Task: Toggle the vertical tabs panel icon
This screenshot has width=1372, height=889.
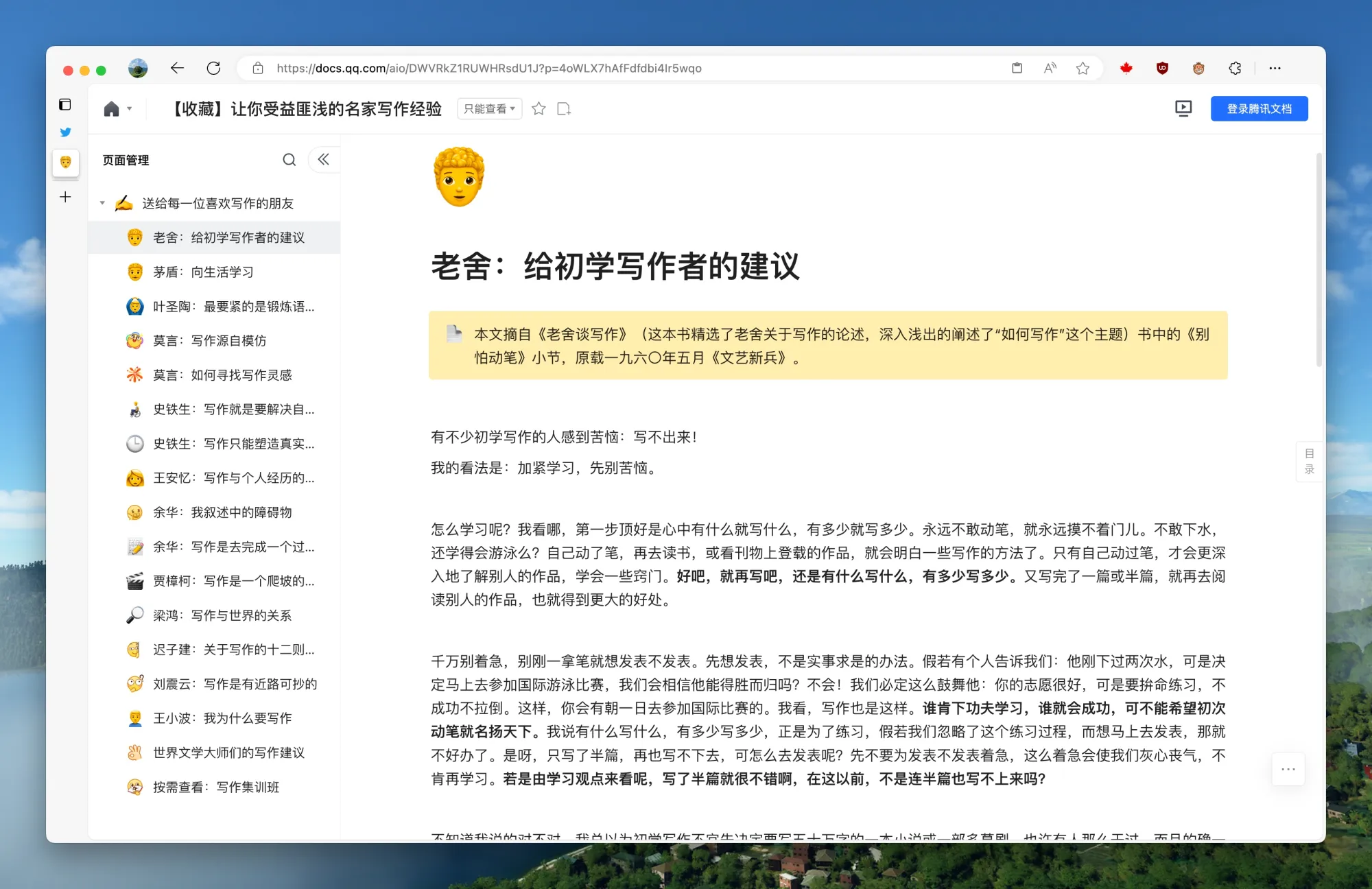Action: pos(65,104)
